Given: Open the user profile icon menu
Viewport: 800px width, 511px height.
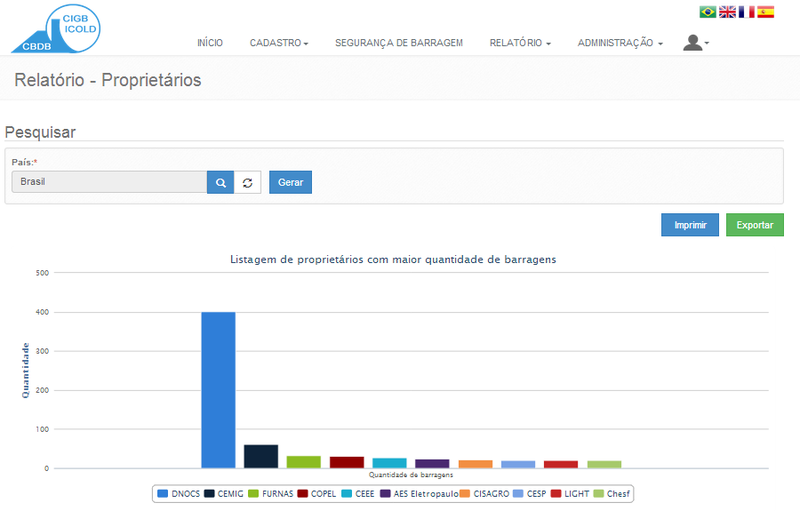Looking at the screenshot, I should click(x=695, y=43).
